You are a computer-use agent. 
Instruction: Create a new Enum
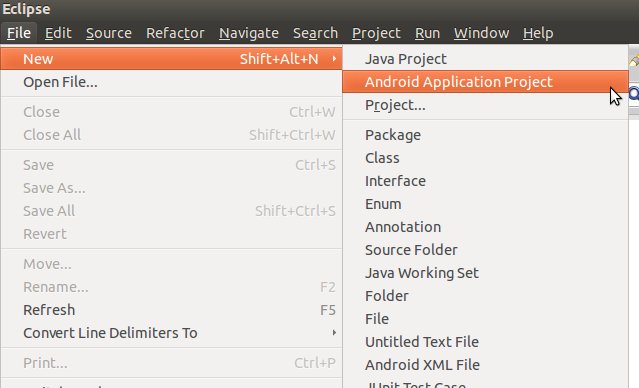(485, 204)
